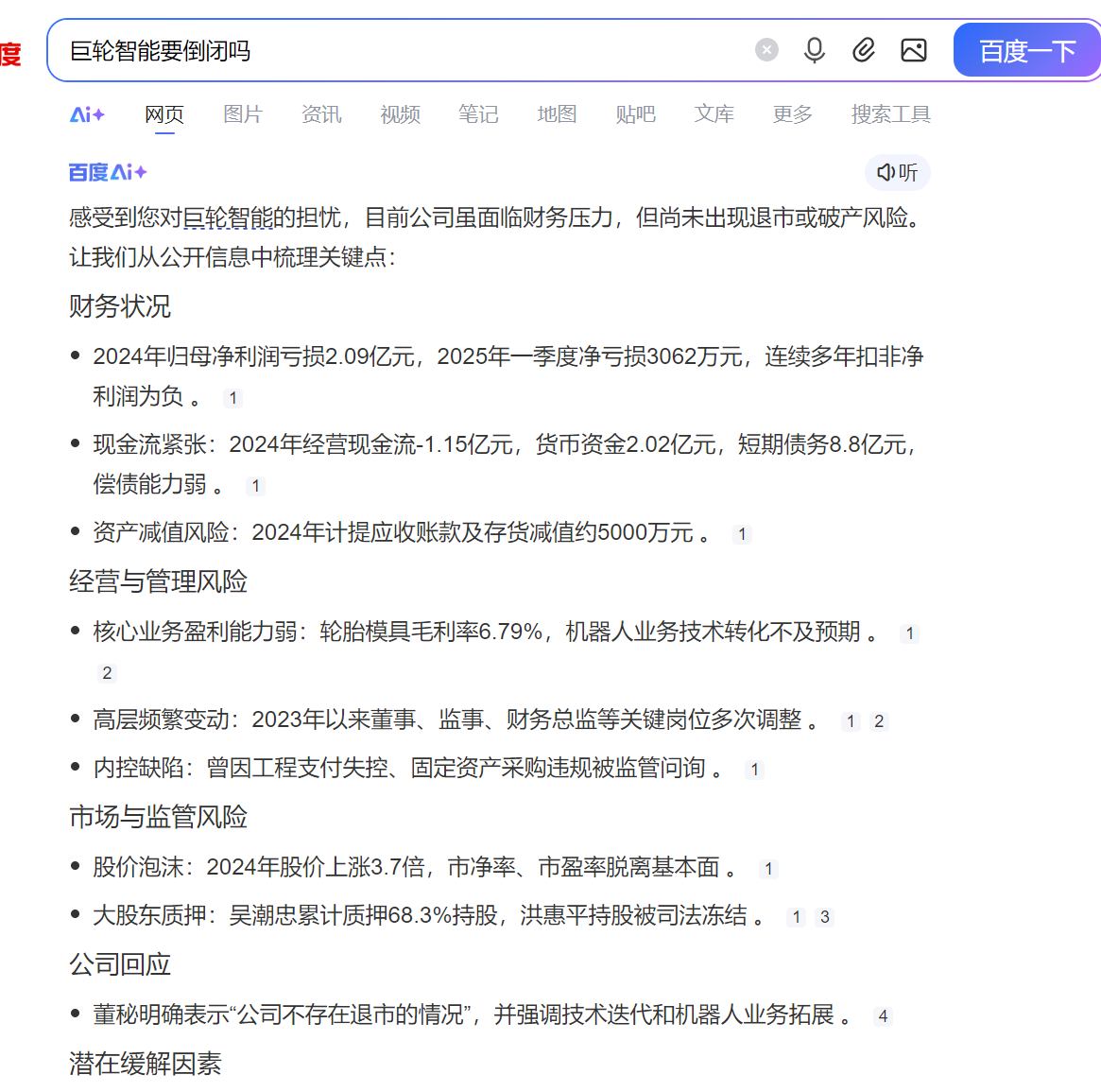This screenshot has height=1092, width=1101.
Task: Open citation 1 after 技术转化不及预期
Action: [x=909, y=633]
